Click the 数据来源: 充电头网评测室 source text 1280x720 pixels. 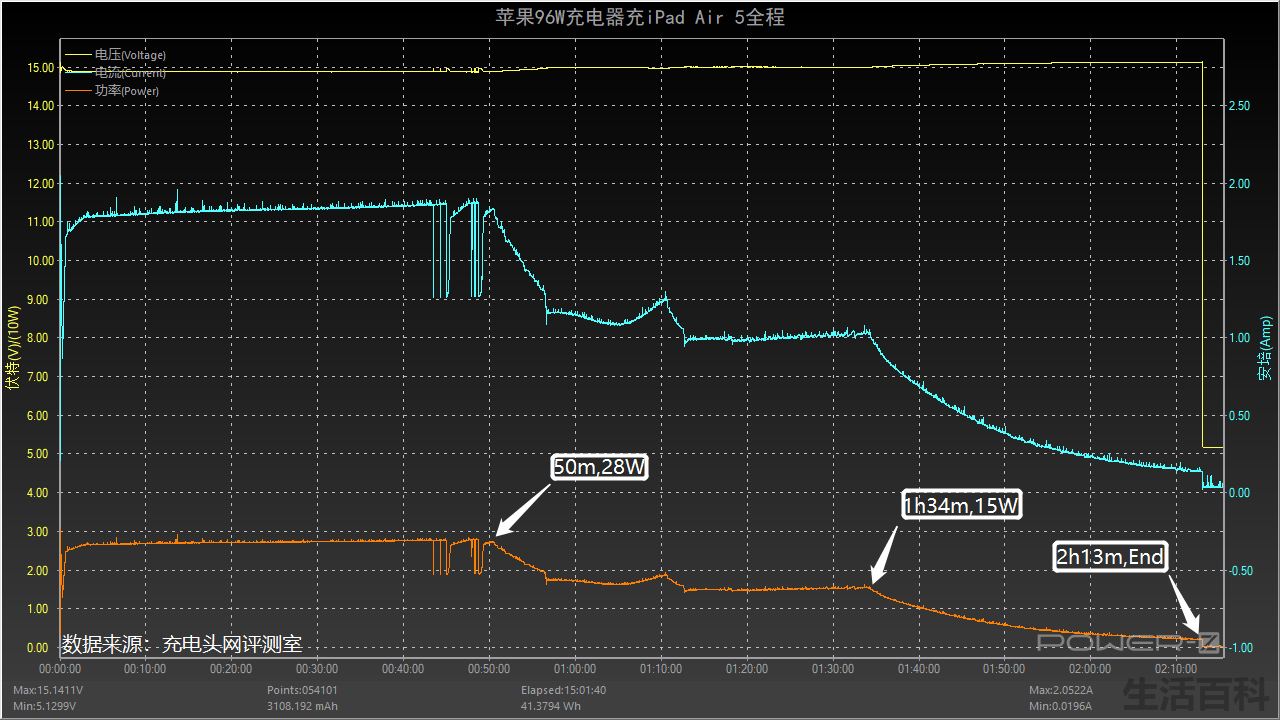[182, 644]
